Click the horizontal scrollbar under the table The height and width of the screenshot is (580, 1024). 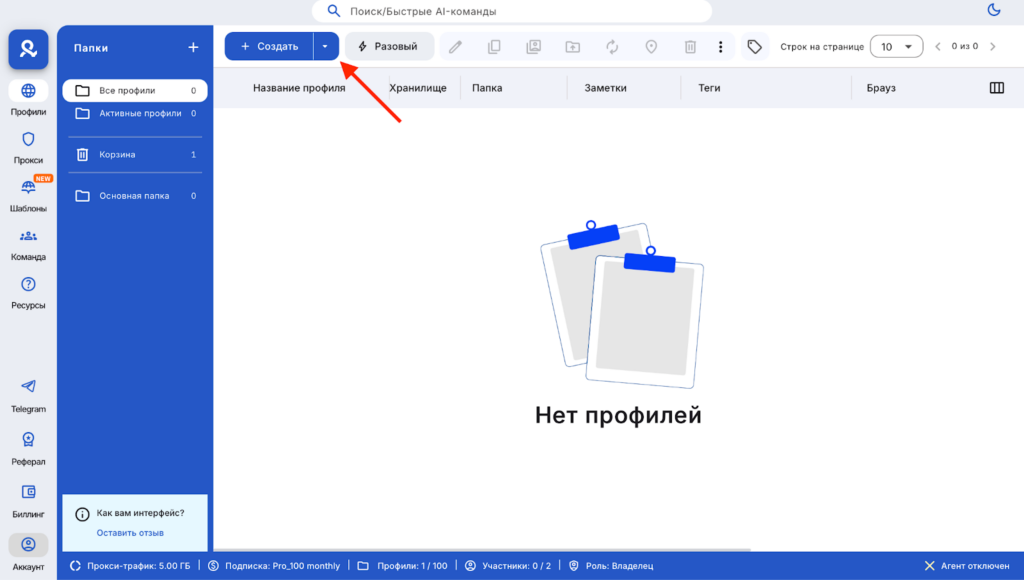click(x=482, y=550)
